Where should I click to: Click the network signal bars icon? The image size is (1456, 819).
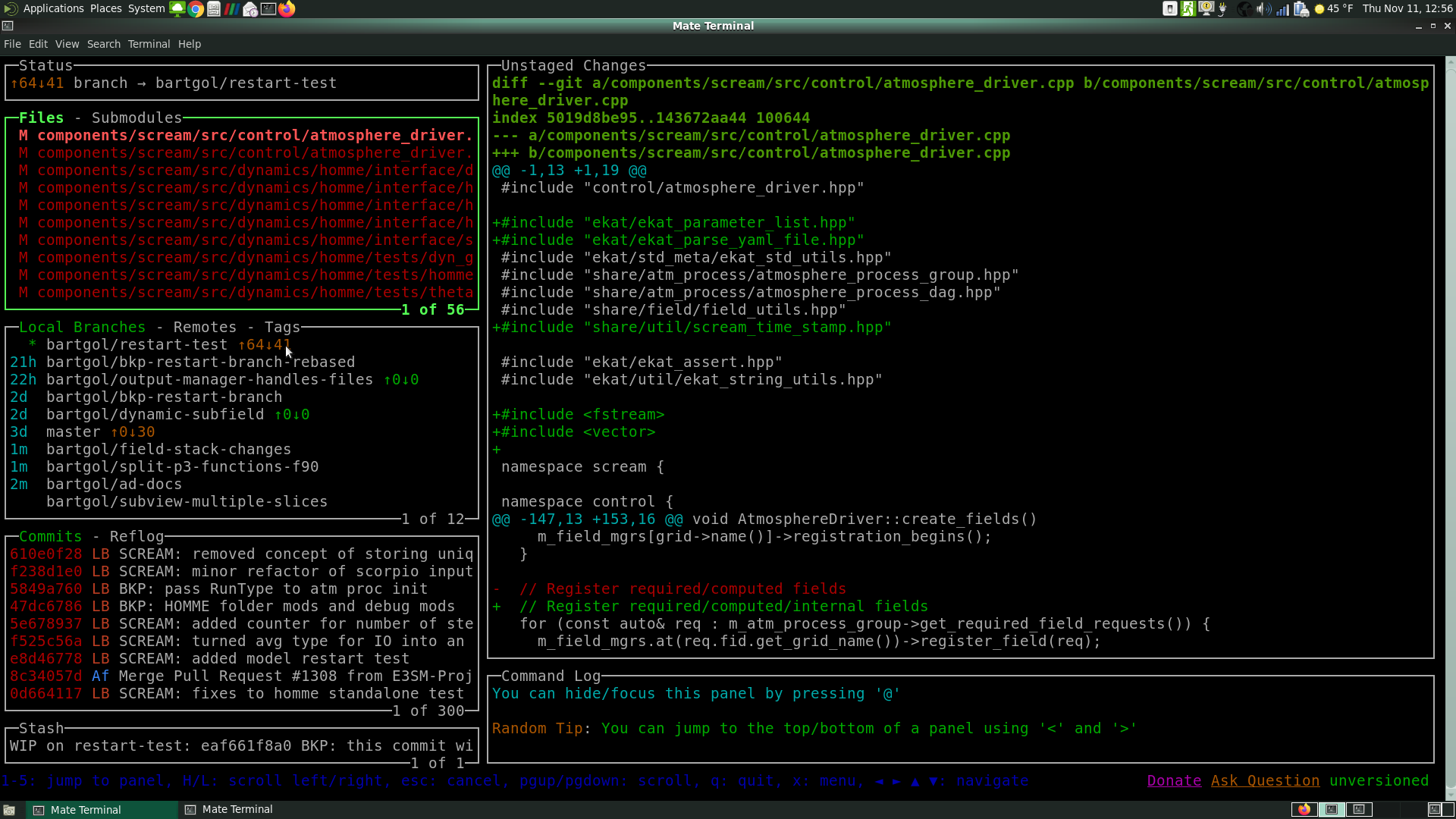click(1282, 9)
